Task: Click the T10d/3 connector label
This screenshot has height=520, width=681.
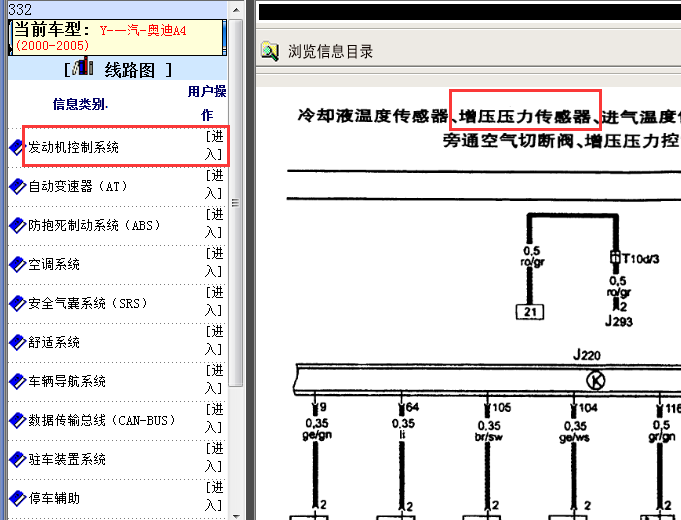Action: click(641, 259)
